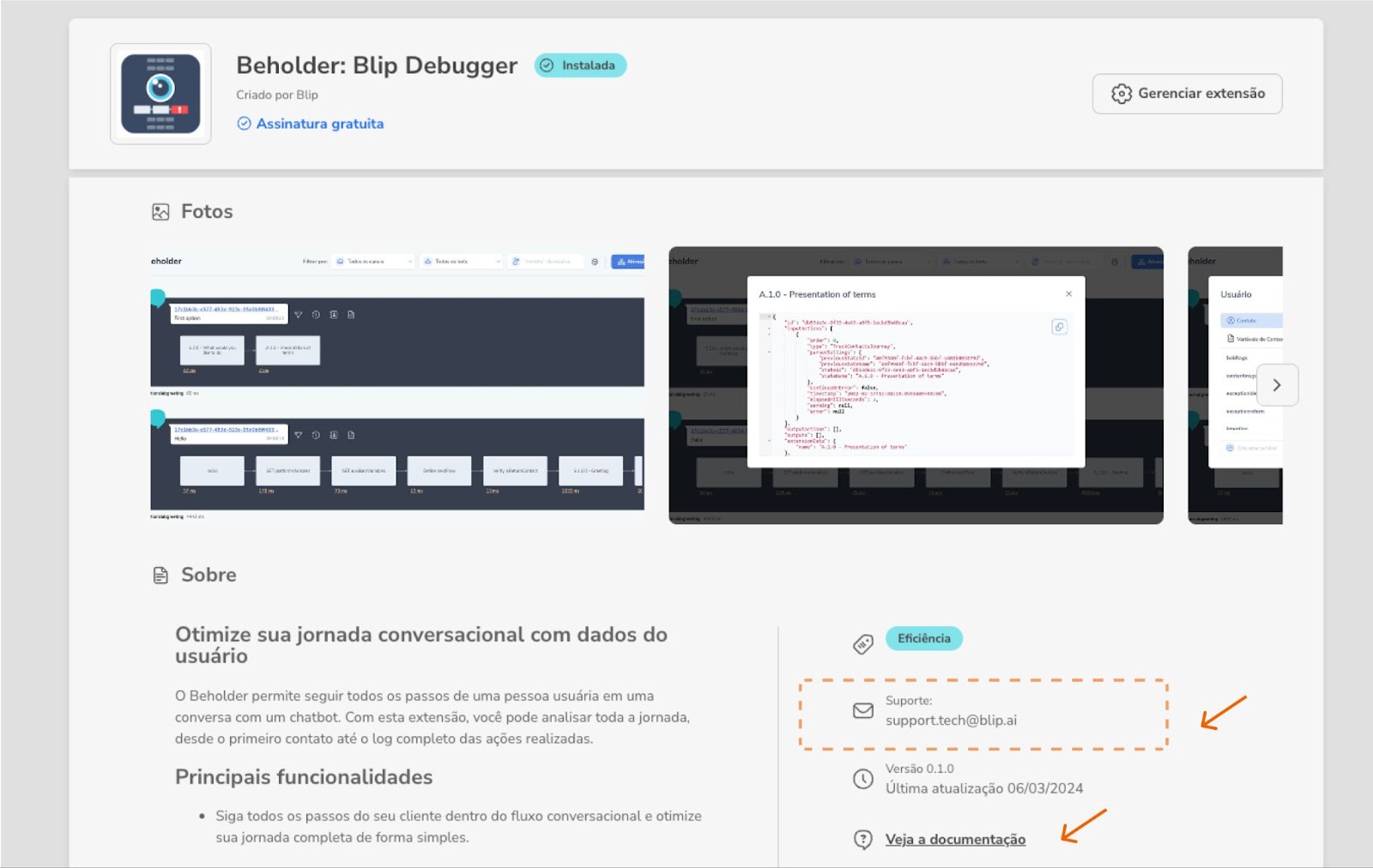The image size is (1373, 868).
Task: Click the Otimize sua jornada conversacional heading
Action: pyautogui.click(x=421, y=645)
